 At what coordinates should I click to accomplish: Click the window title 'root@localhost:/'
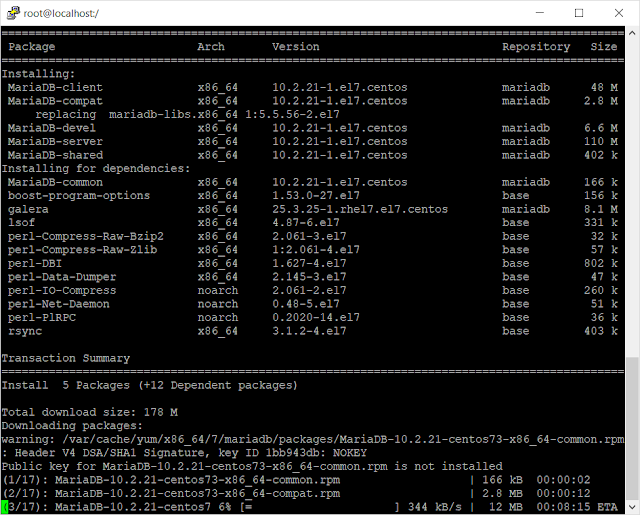tap(61, 13)
